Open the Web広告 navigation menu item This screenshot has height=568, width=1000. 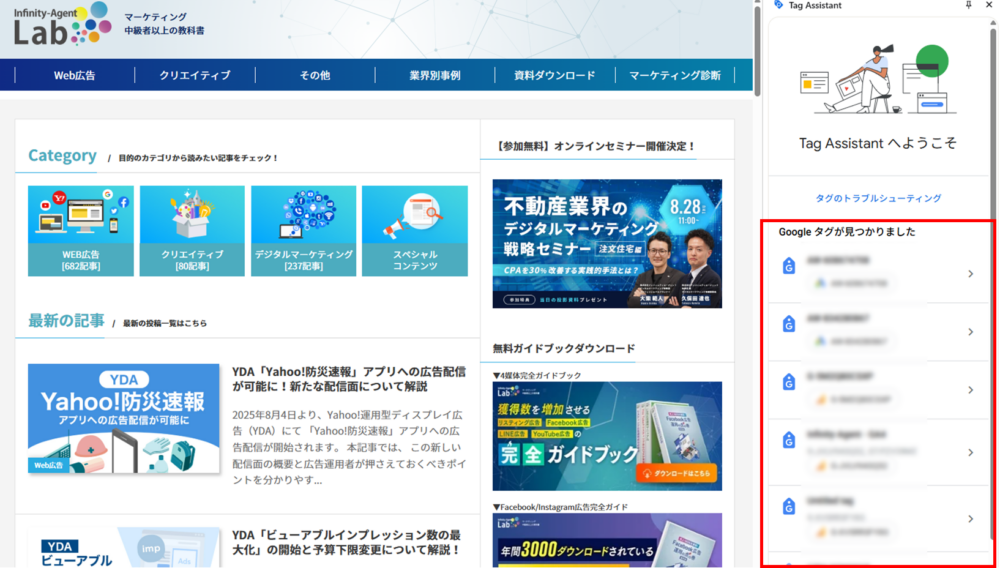[x=75, y=75]
